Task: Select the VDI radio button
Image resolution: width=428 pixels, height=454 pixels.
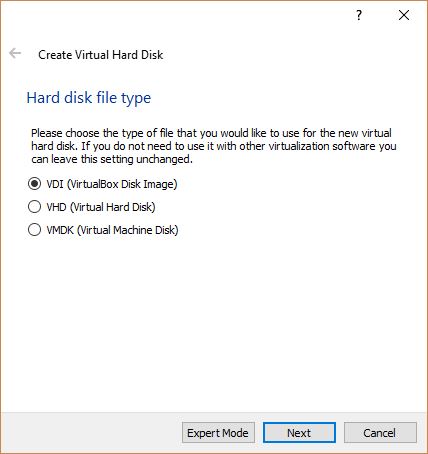Action: (34, 184)
